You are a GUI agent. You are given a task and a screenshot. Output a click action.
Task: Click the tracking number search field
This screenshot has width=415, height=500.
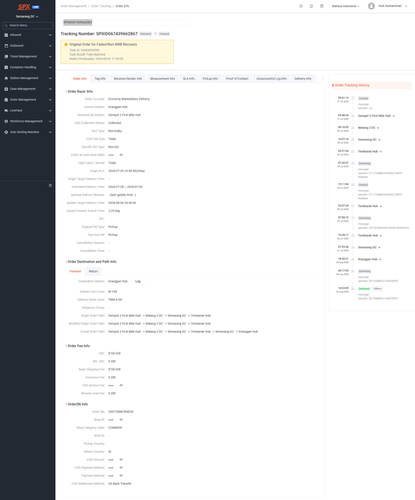click(126, 22)
